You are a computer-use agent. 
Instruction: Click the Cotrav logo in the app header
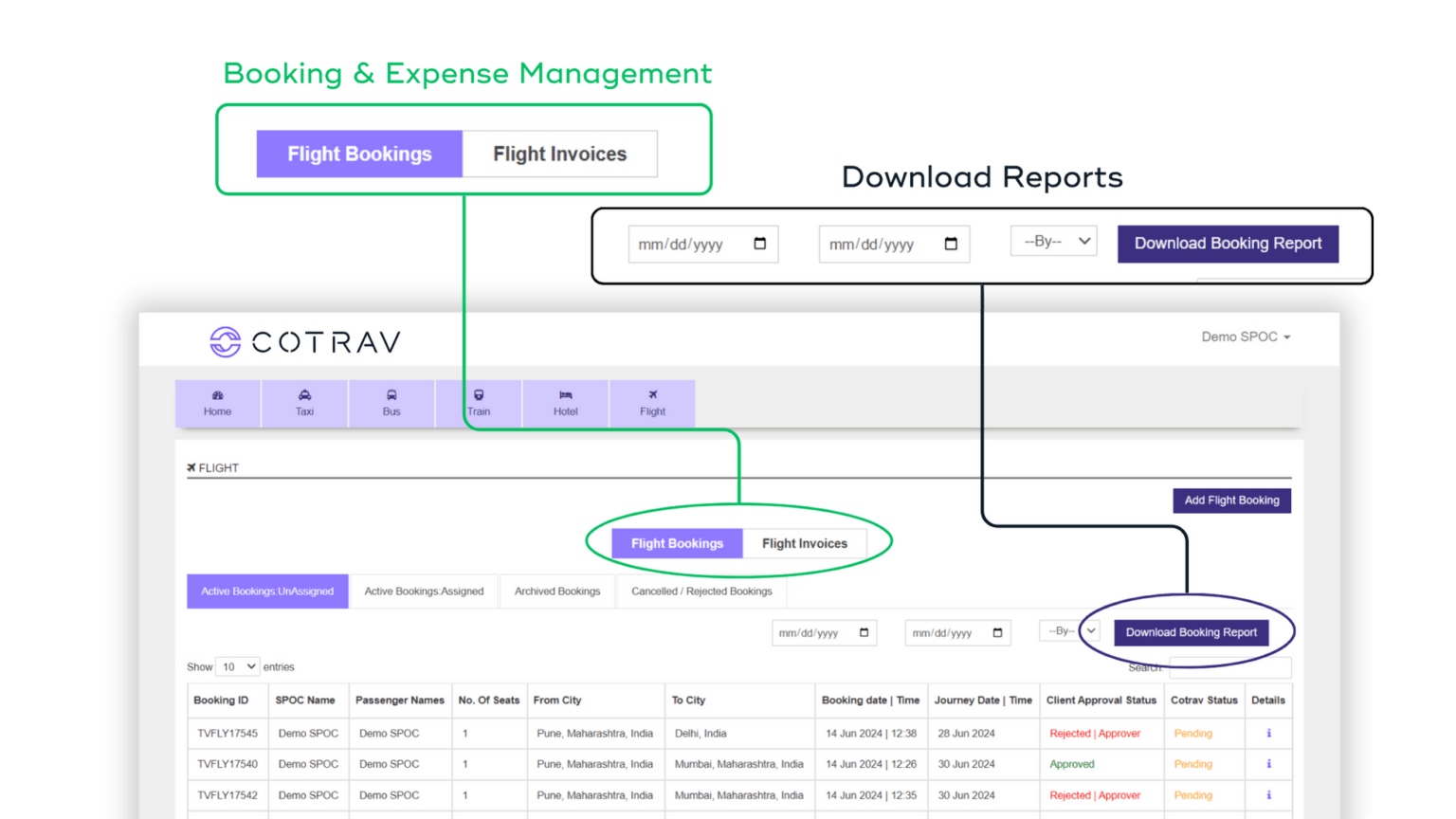coord(305,341)
